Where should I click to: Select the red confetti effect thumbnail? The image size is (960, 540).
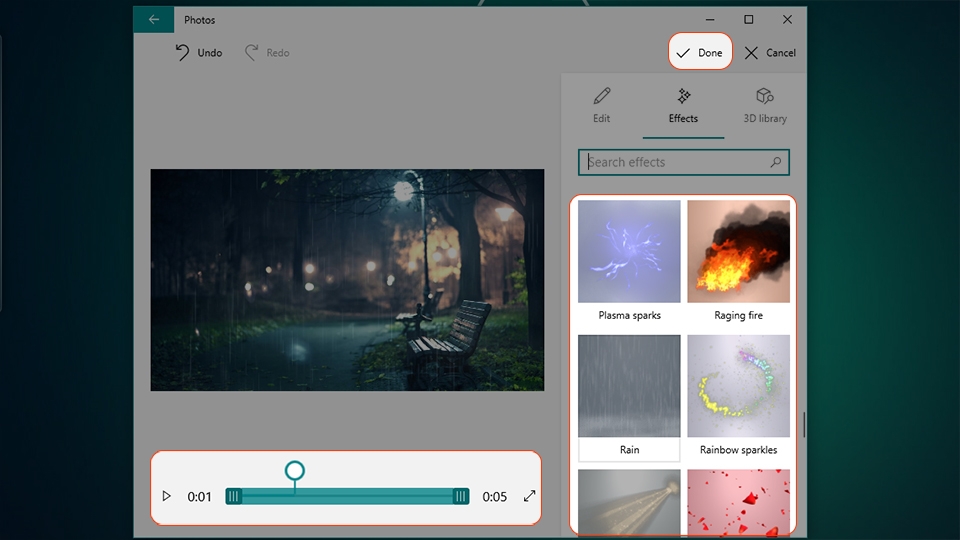(738, 502)
